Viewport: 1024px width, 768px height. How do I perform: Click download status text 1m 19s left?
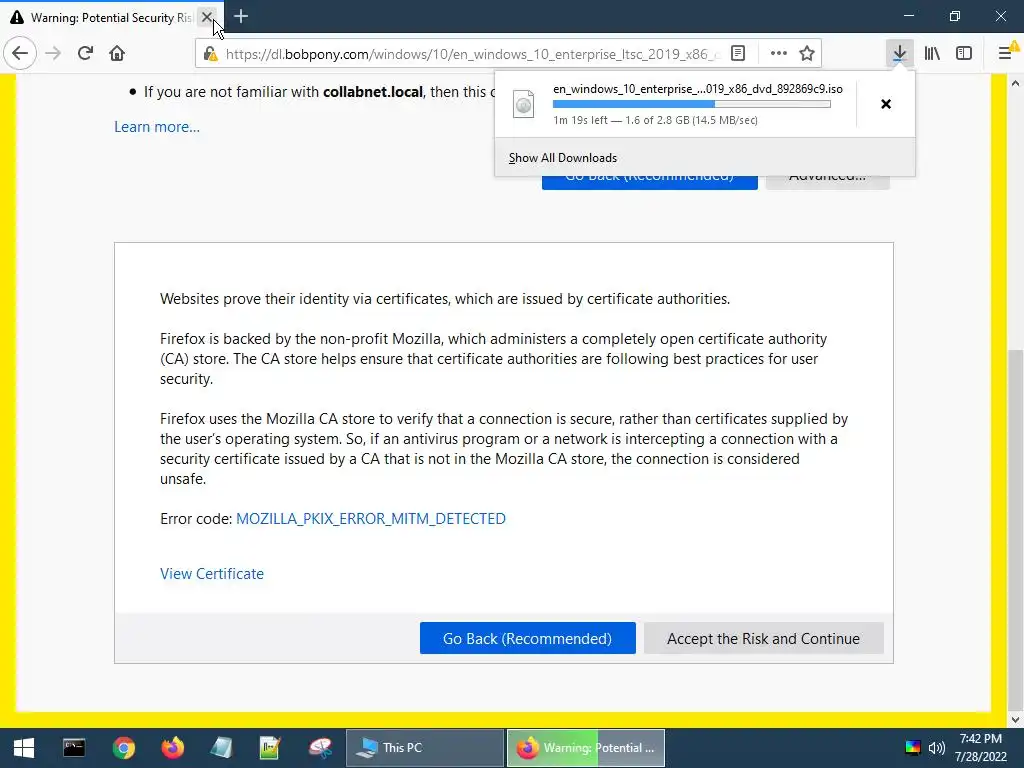pyautogui.click(x=655, y=120)
